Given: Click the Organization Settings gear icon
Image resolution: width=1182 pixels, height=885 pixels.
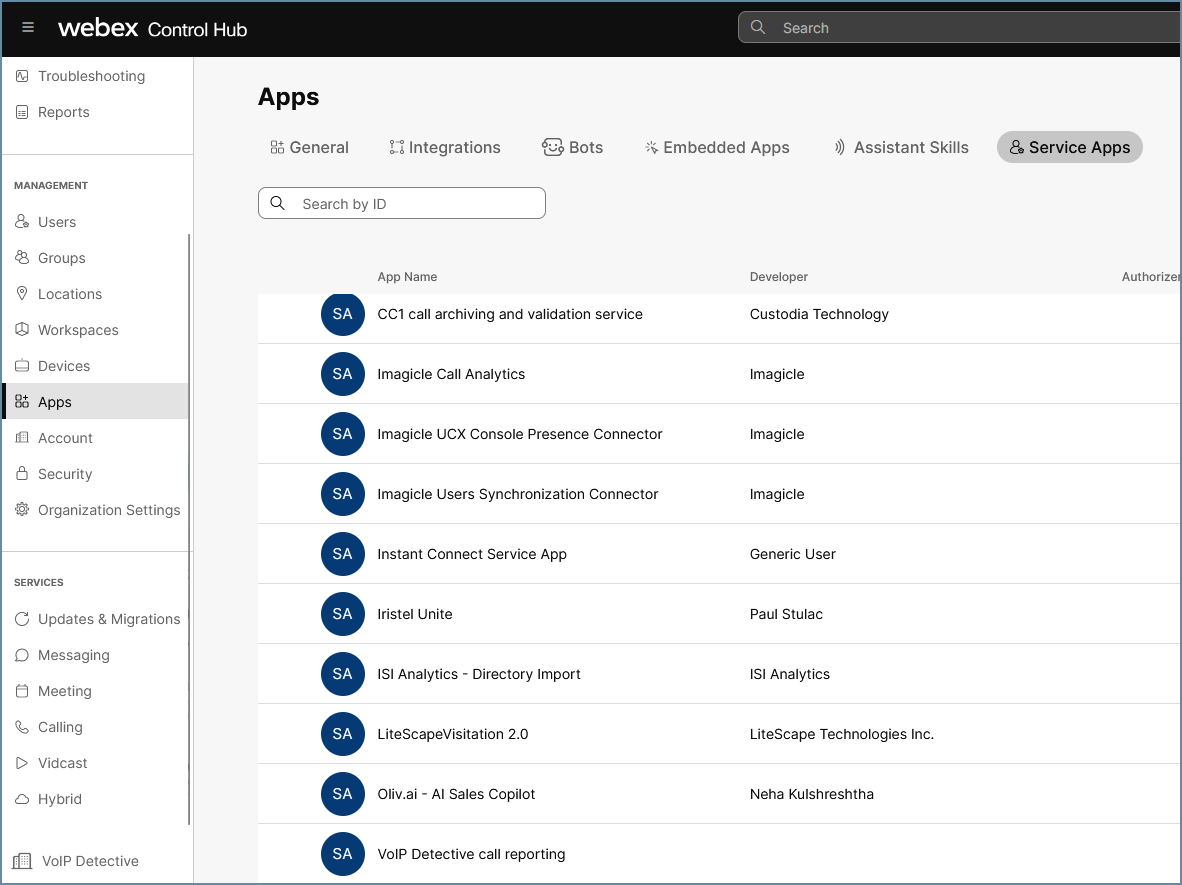Looking at the screenshot, I should click(x=22, y=510).
